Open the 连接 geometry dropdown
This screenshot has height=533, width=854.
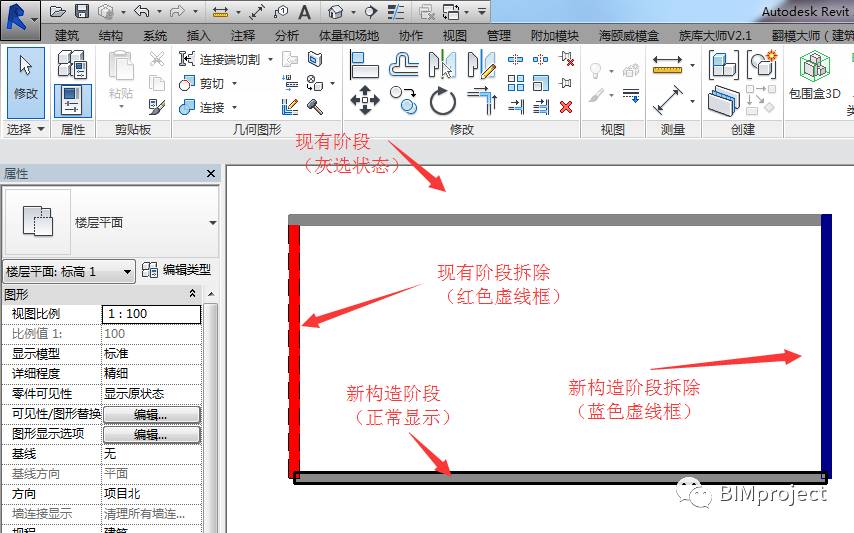[234, 107]
